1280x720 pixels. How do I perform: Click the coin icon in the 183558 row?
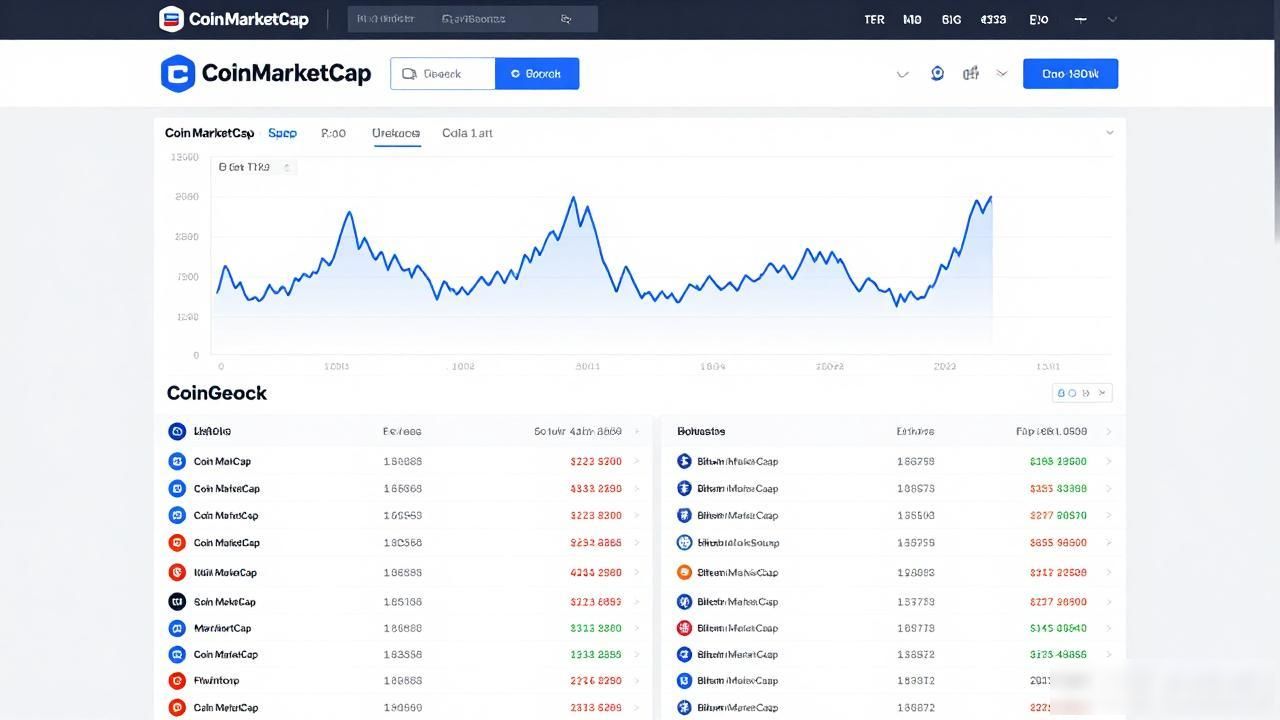(177, 655)
